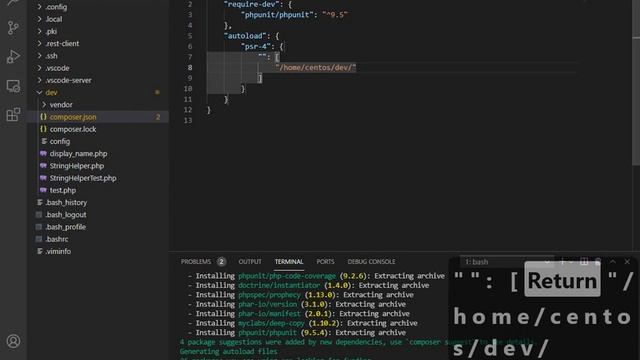Click the PHP icon beside StringHelper.php
The width and height of the screenshot is (640, 360).
click(x=43, y=166)
